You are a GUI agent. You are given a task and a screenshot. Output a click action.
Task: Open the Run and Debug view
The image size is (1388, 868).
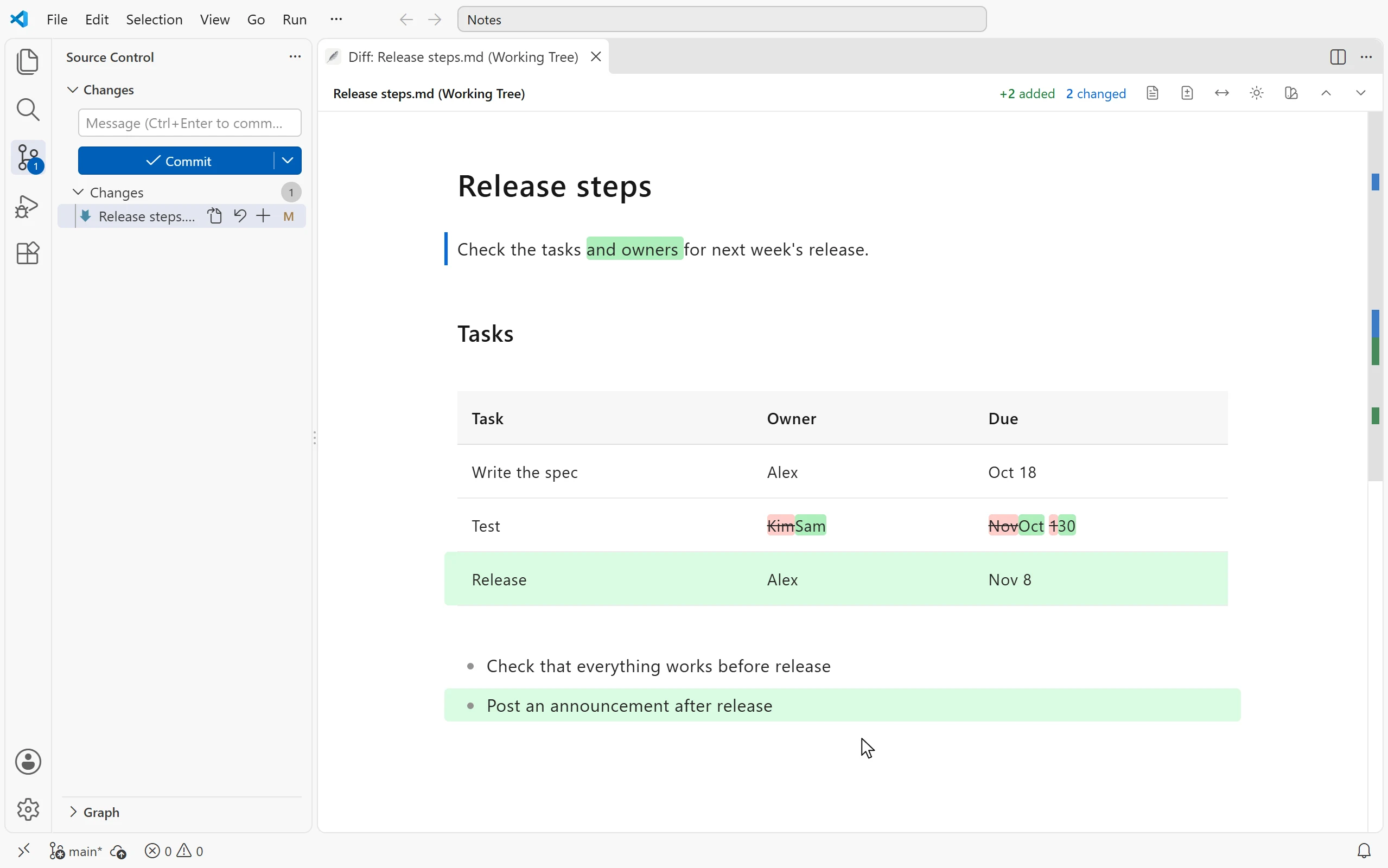tap(28, 206)
